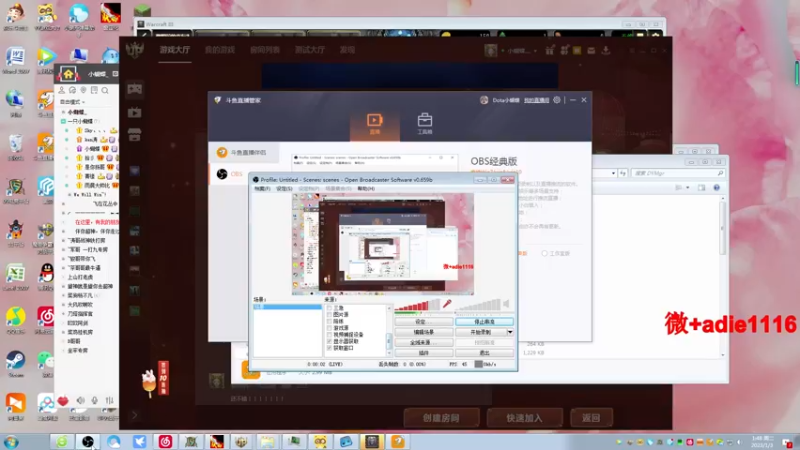Click the shop icon in platform sidebar

coord(135,135)
